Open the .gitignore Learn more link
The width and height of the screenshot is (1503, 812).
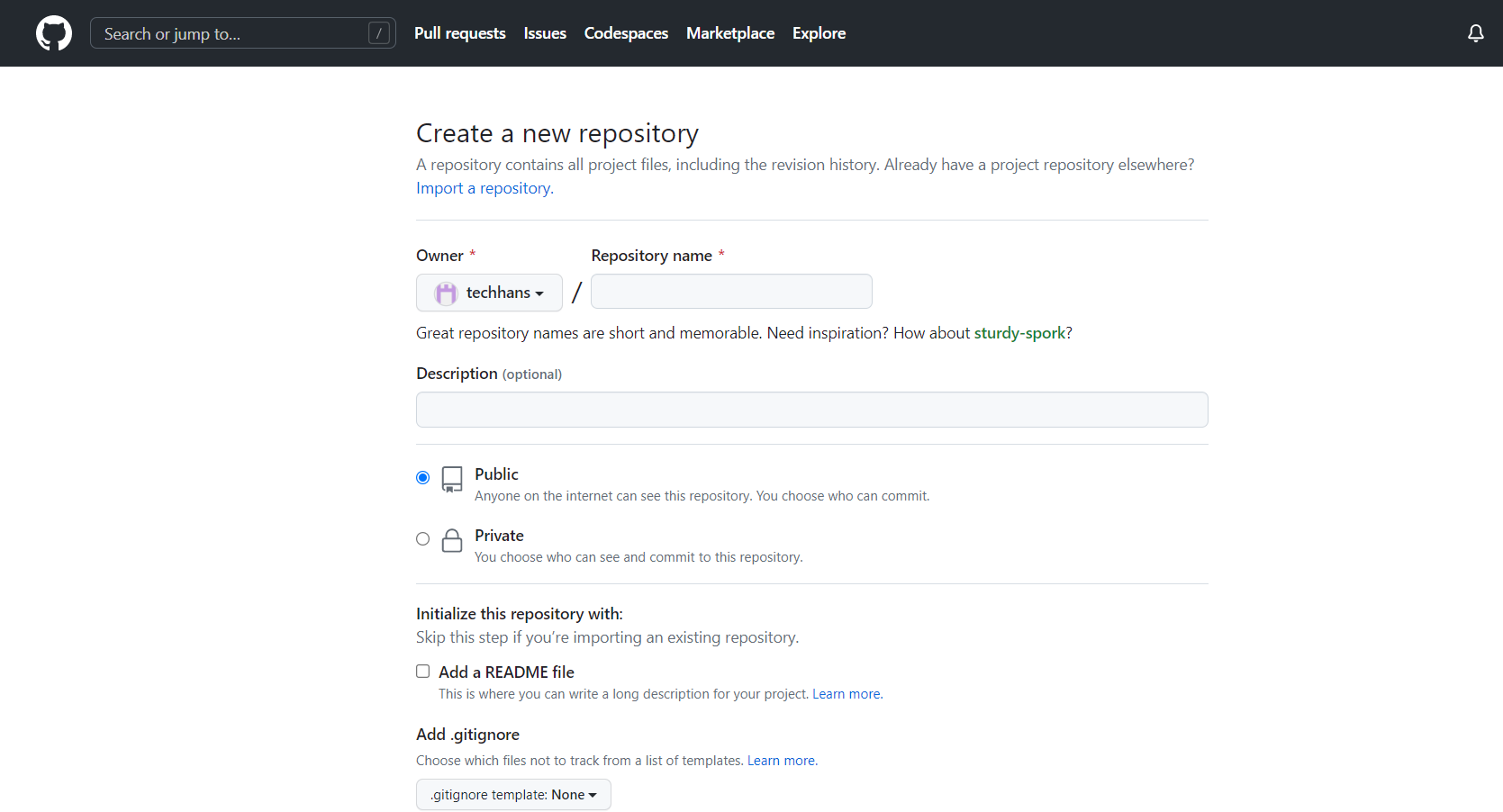click(782, 761)
